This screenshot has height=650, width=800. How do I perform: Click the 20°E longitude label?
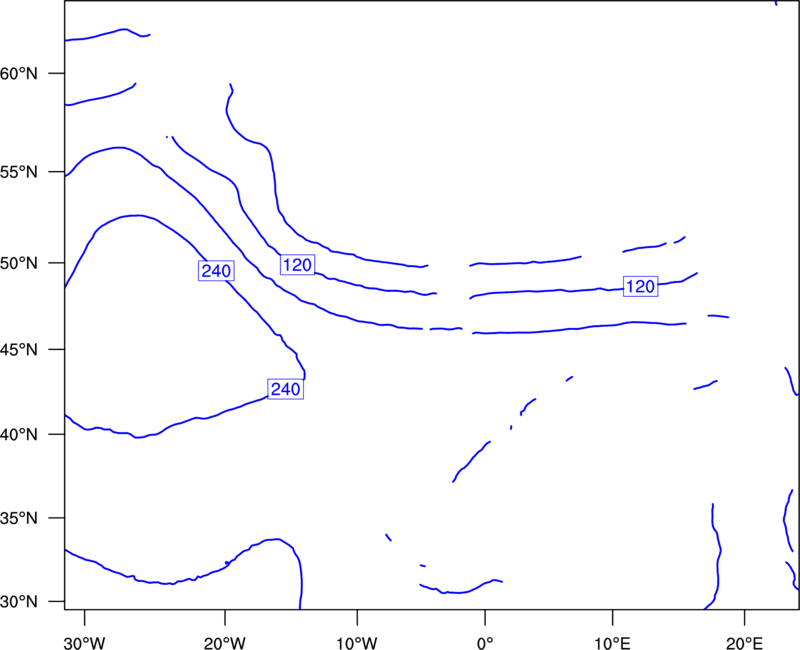point(744,643)
